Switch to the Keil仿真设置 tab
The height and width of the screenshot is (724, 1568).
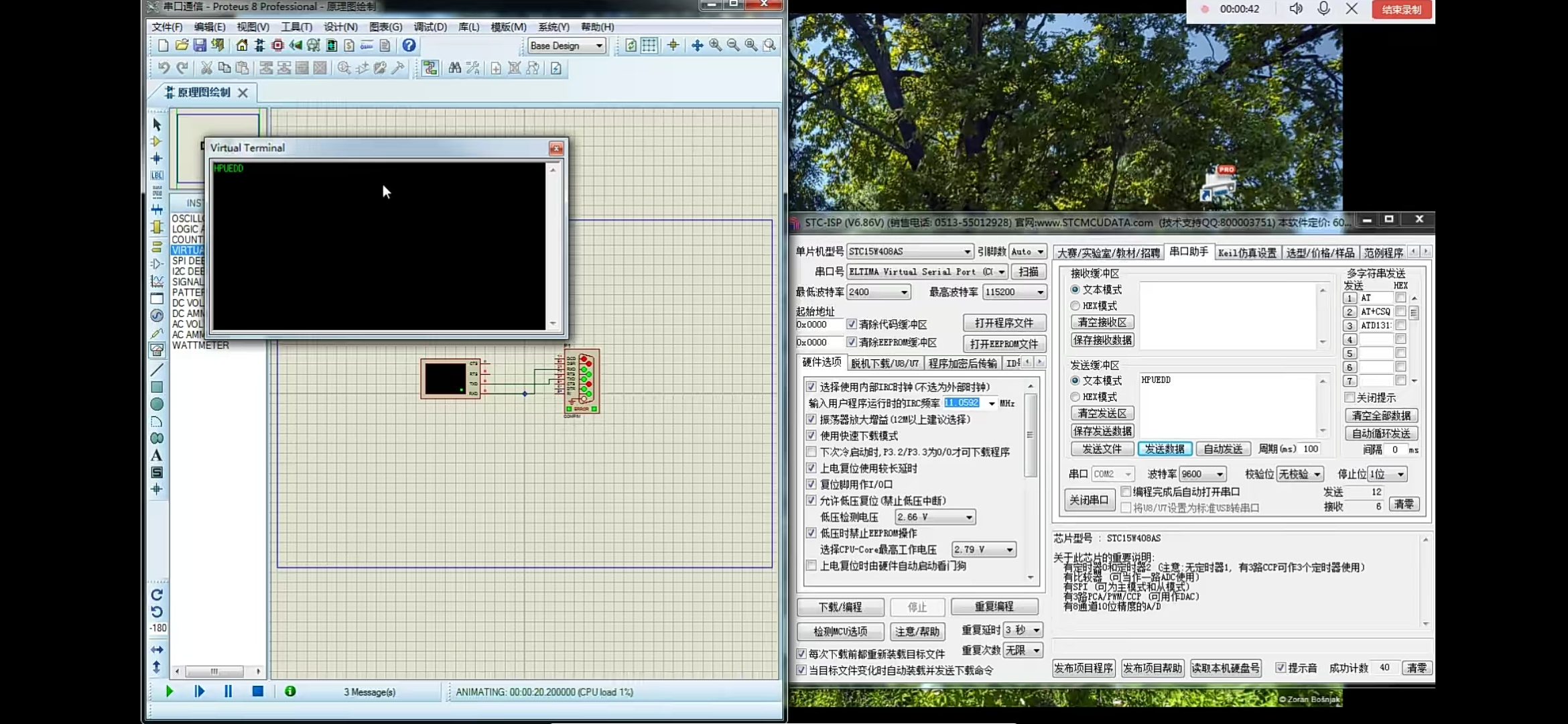click(1247, 251)
